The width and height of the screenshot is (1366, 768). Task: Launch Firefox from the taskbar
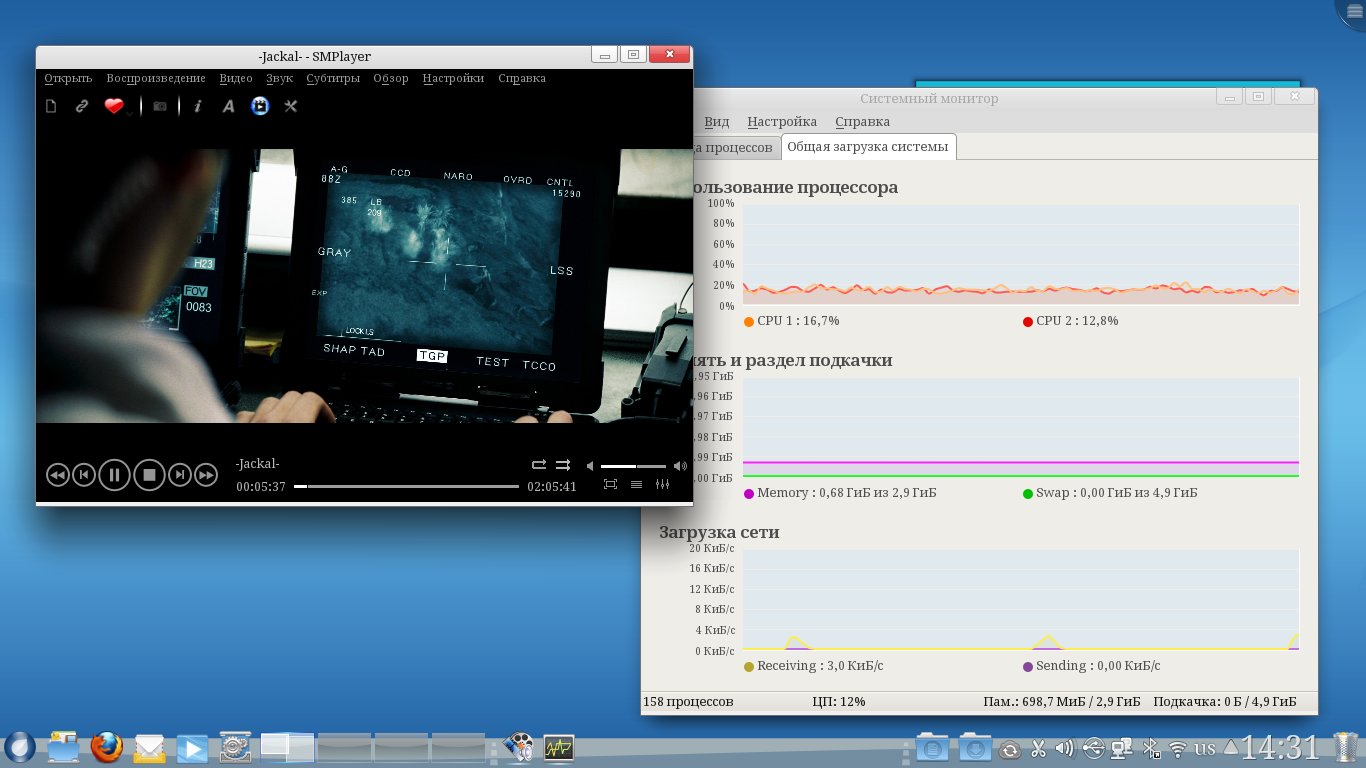106,747
